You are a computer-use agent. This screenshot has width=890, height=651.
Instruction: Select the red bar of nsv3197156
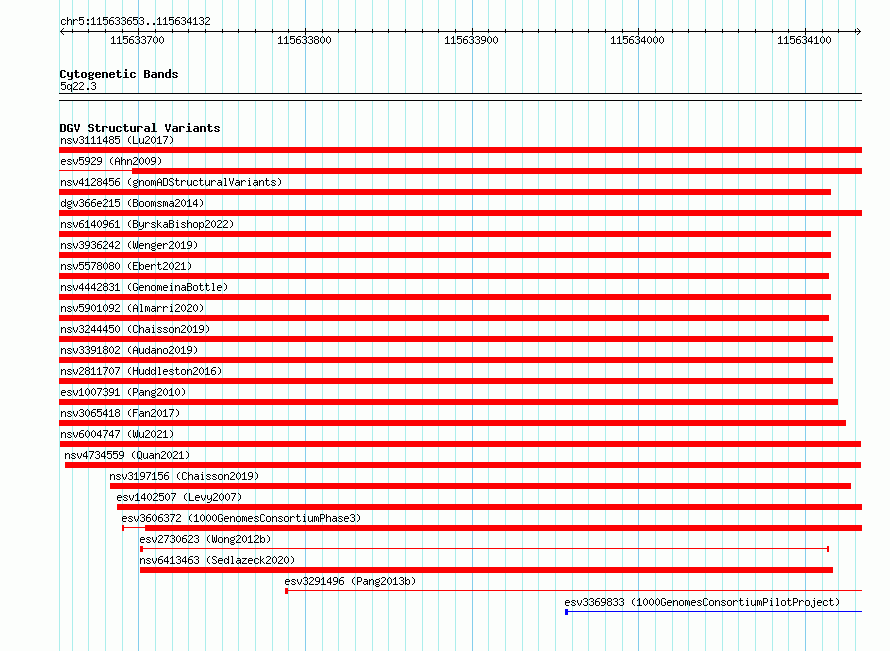click(x=480, y=486)
